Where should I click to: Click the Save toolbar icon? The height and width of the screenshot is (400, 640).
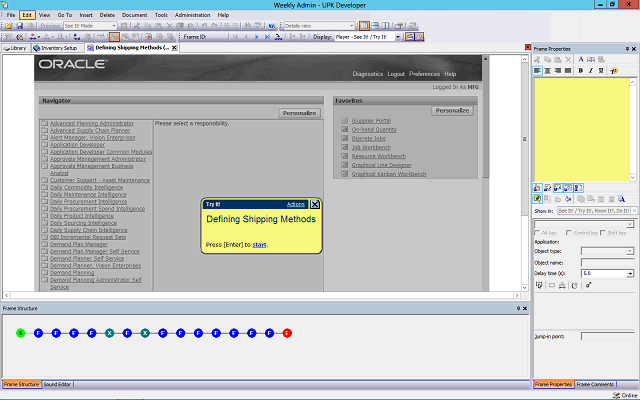19,26
